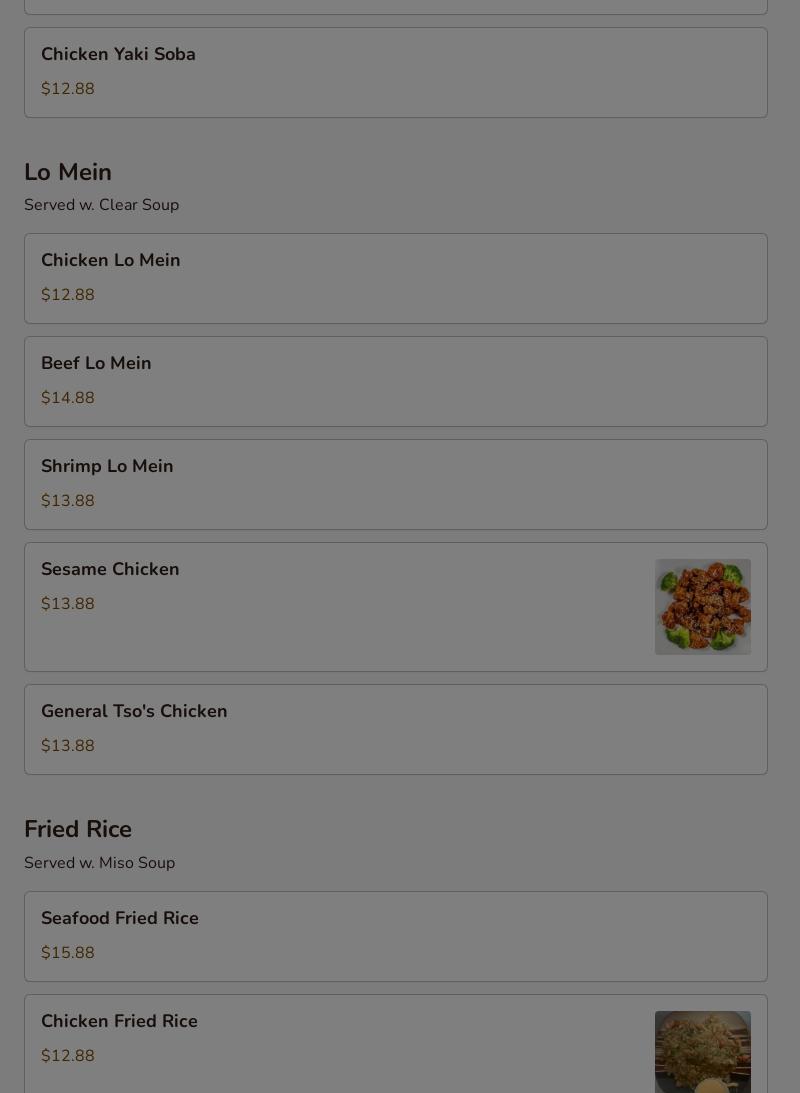Select General Tso's Chicken
The height and width of the screenshot is (1093, 800).
[x=396, y=729]
